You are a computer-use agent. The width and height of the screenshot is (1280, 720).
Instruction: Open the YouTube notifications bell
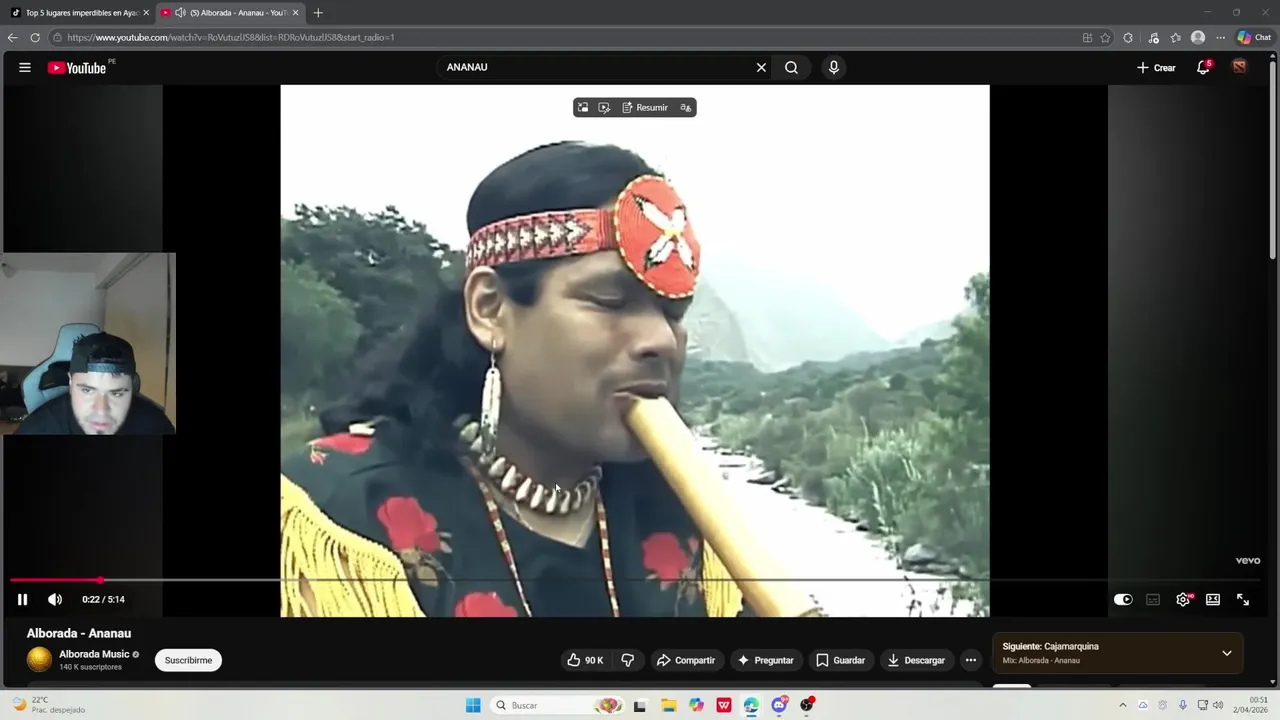point(1203,68)
